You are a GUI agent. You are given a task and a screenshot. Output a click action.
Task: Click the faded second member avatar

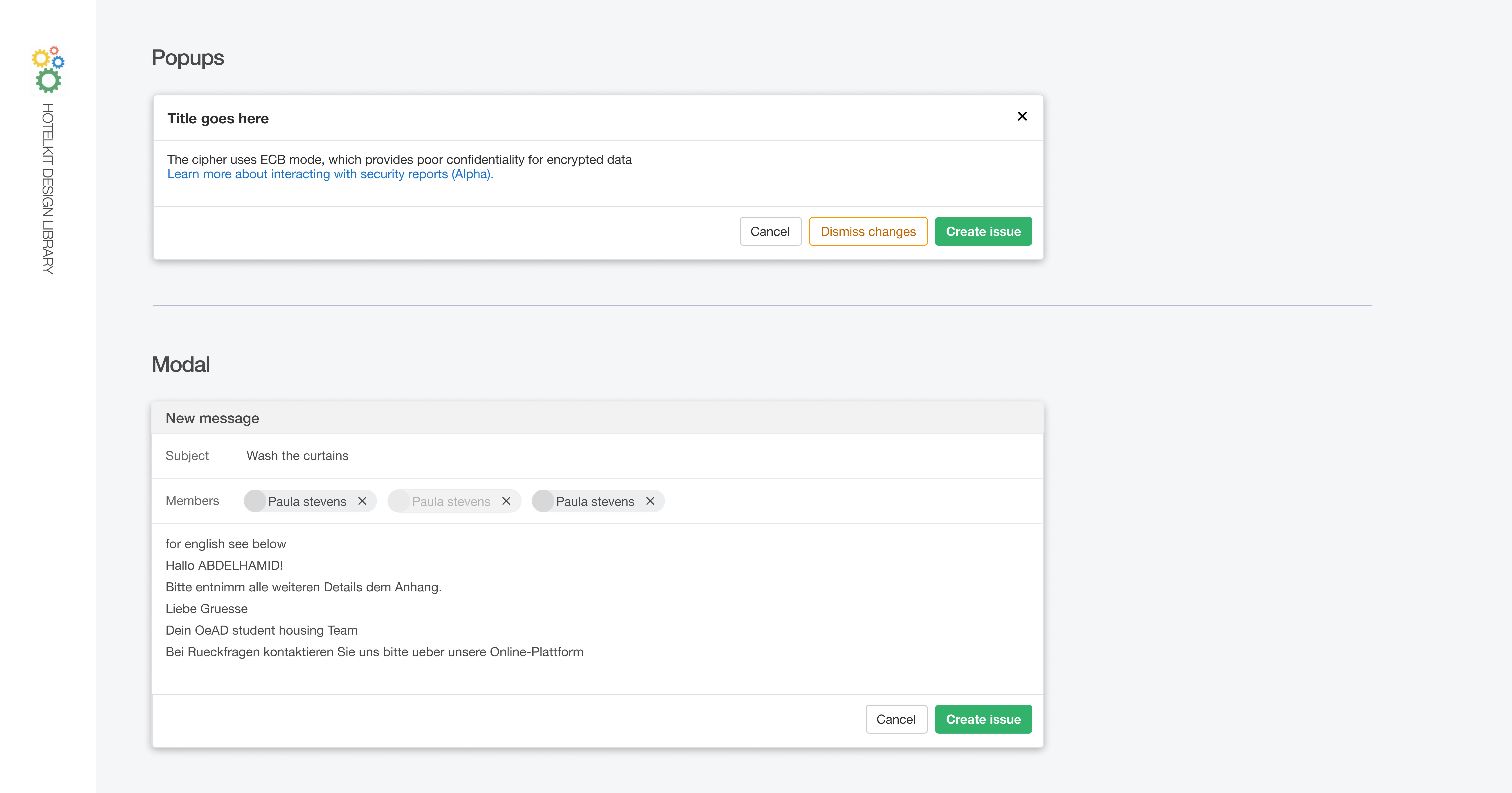click(399, 501)
